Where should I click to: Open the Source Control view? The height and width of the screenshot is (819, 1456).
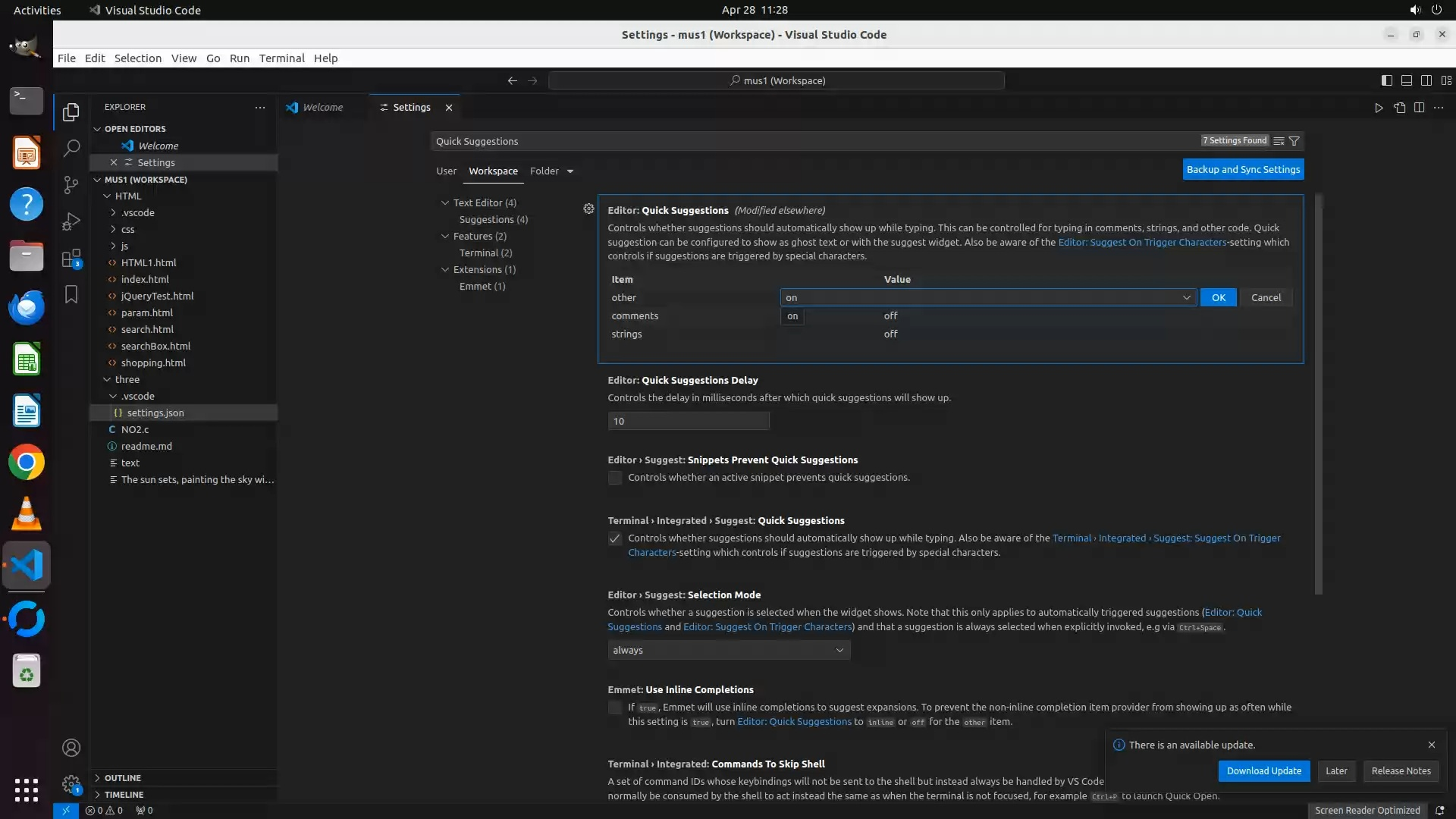click(71, 185)
